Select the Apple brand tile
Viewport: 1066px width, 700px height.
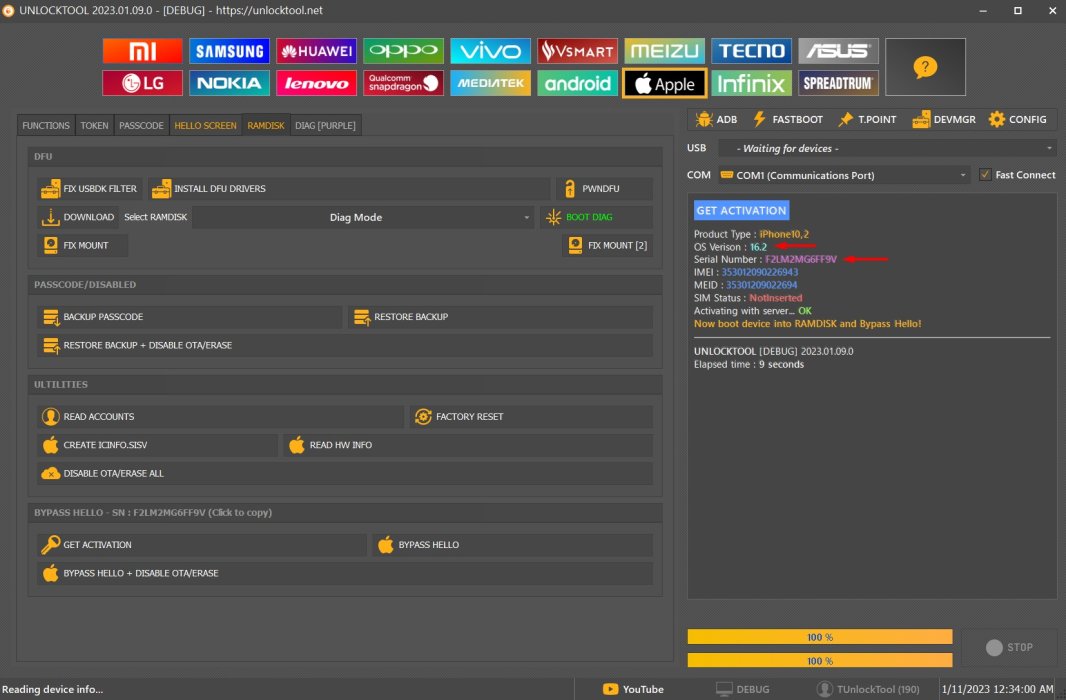664,83
